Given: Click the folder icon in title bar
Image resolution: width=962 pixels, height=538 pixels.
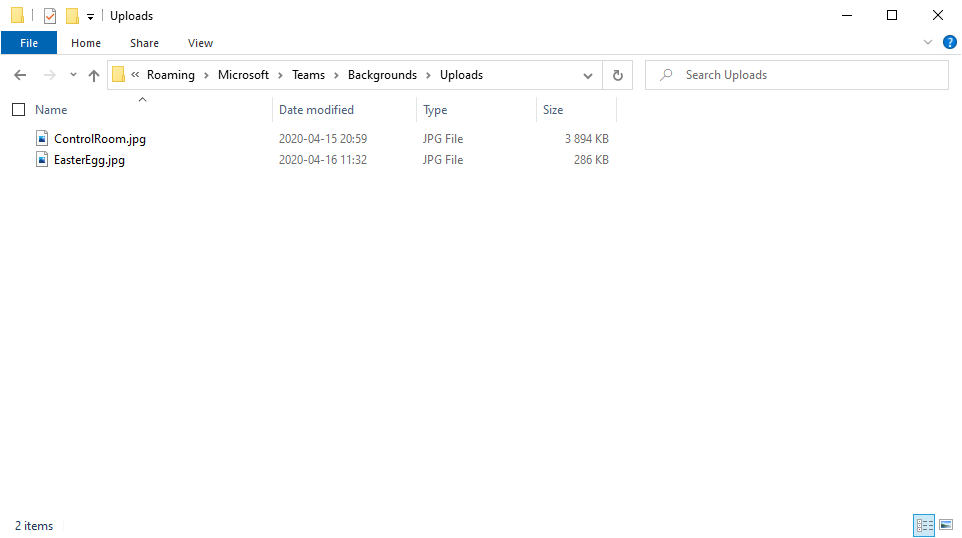Looking at the screenshot, I should coord(17,15).
